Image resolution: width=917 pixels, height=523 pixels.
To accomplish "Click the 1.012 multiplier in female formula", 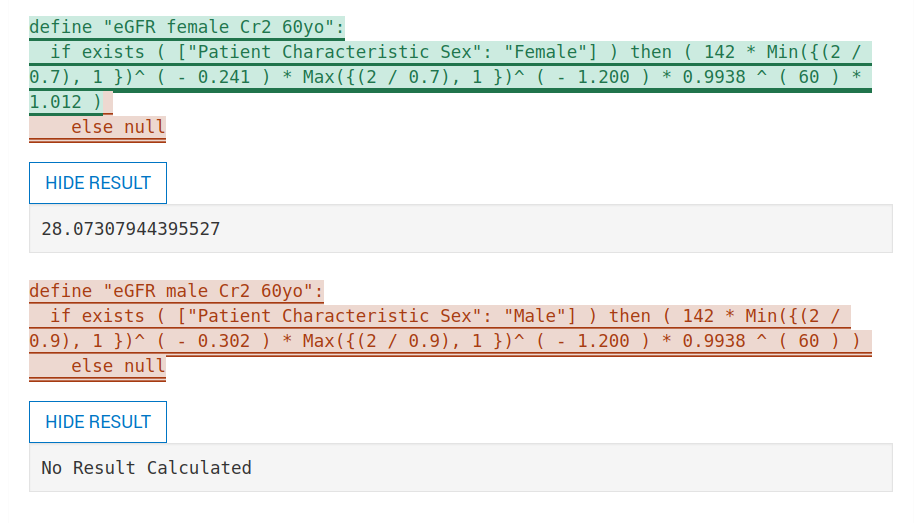I will tap(56, 102).
